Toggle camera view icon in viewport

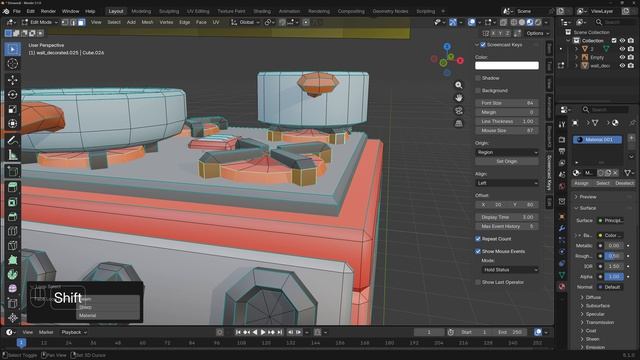tap(459, 111)
